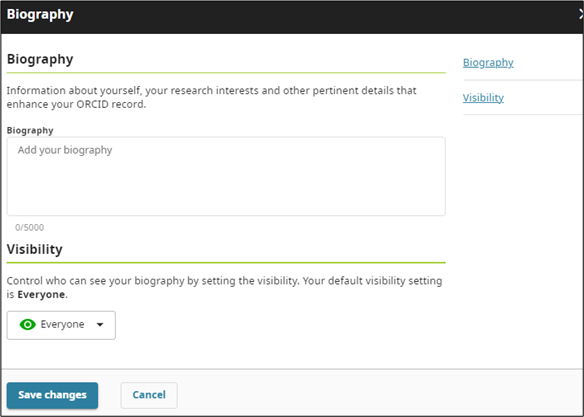Click the Visibility section heading
Image resolution: width=584 pixels, height=417 pixels.
[x=35, y=249]
